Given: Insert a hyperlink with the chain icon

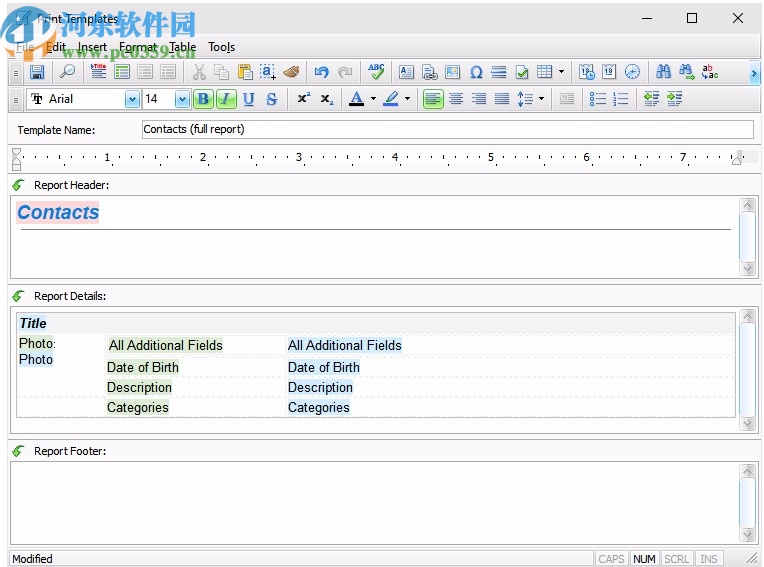Looking at the screenshot, I should (429, 73).
